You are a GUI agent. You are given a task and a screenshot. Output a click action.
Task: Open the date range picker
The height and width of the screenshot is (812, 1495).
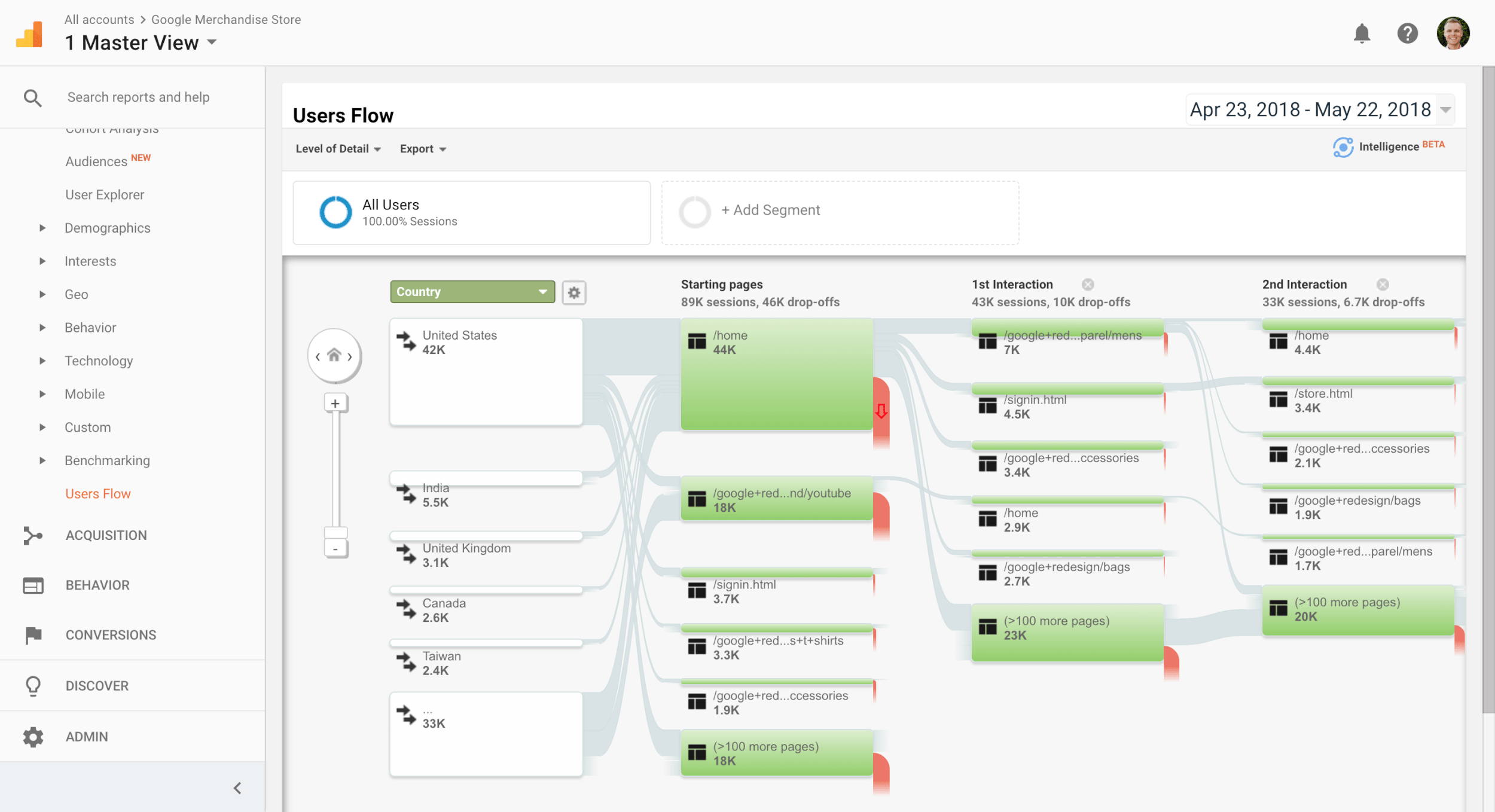pyautogui.click(x=1310, y=109)
